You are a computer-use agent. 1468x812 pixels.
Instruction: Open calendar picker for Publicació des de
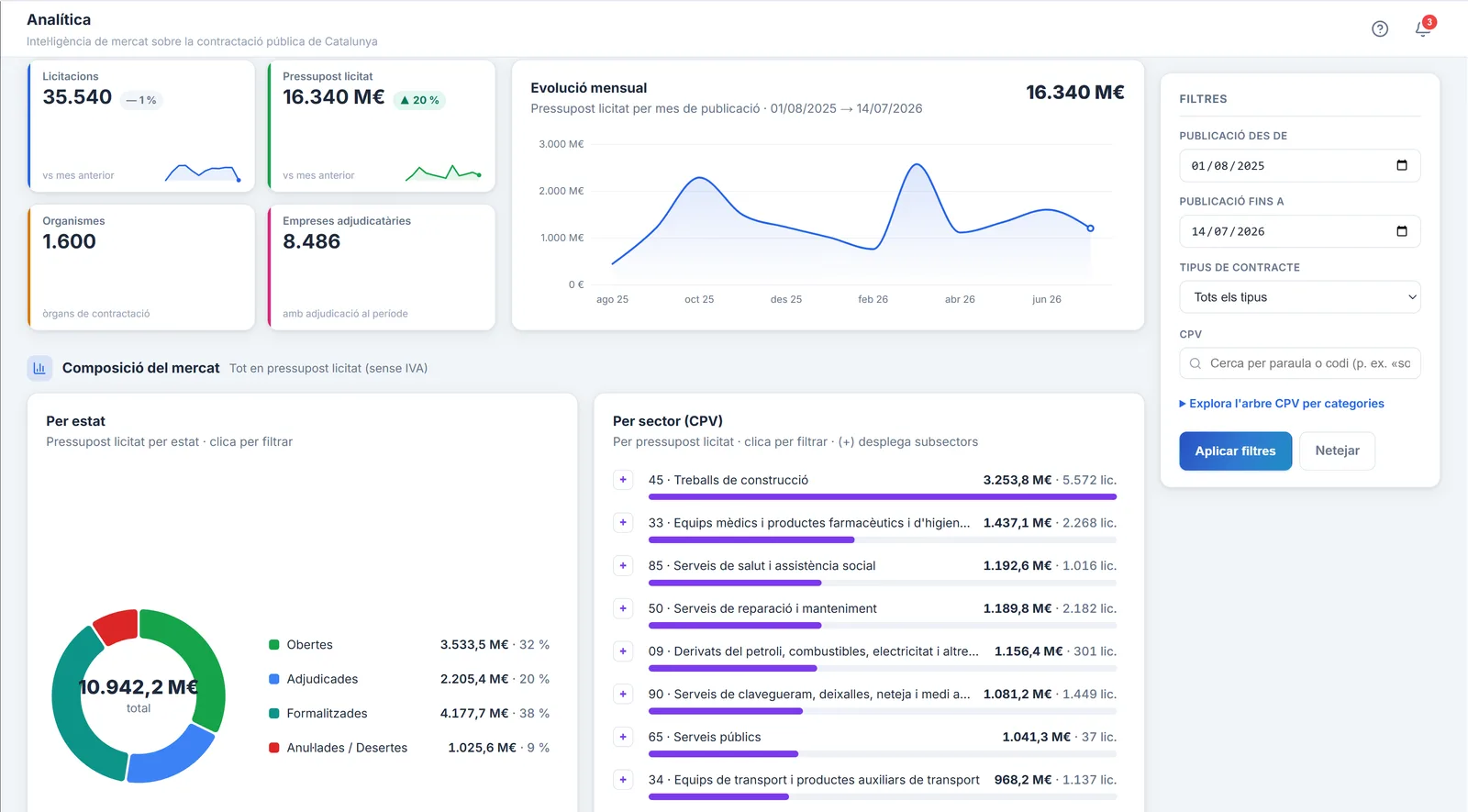1401,165
